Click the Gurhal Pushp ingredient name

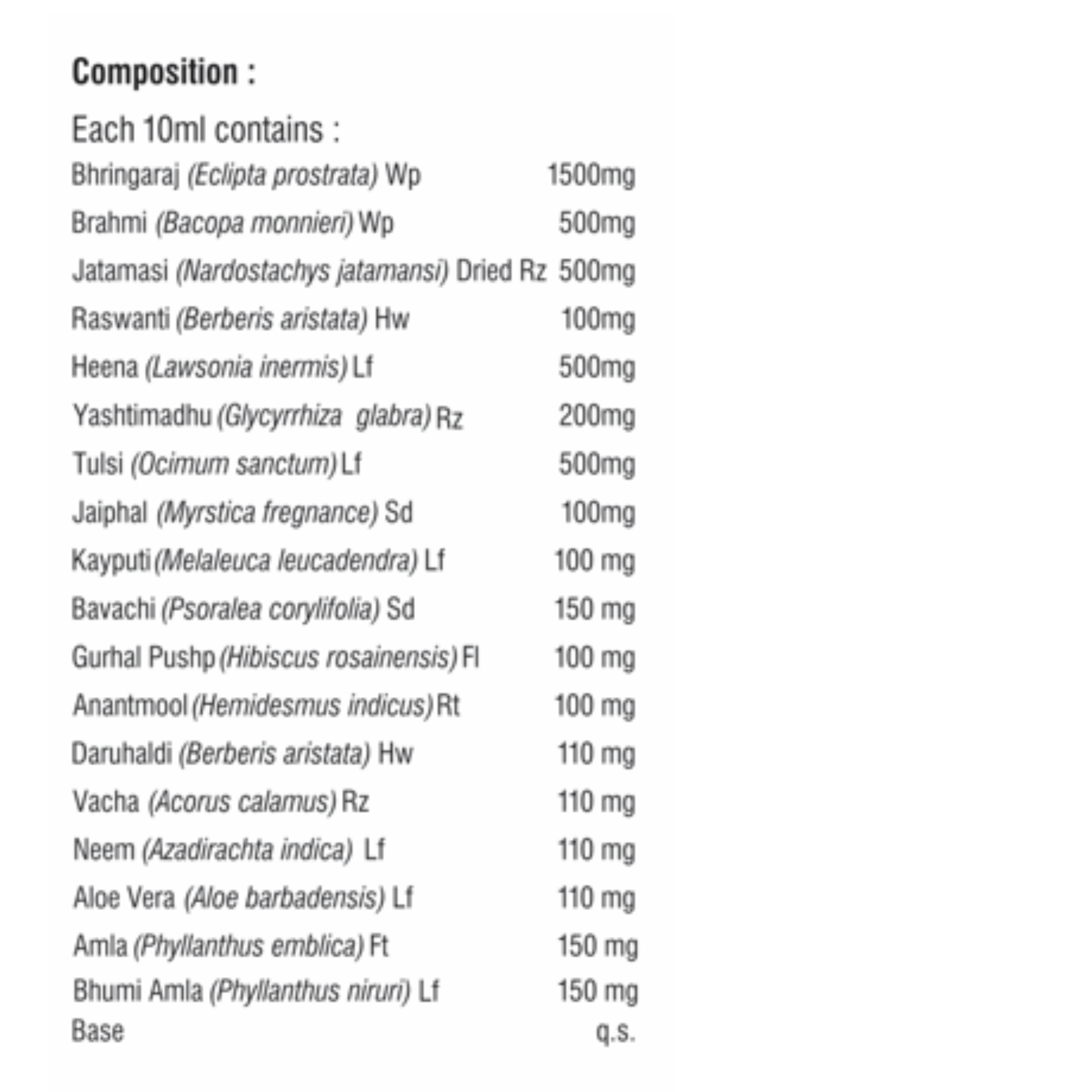point(144,658)
